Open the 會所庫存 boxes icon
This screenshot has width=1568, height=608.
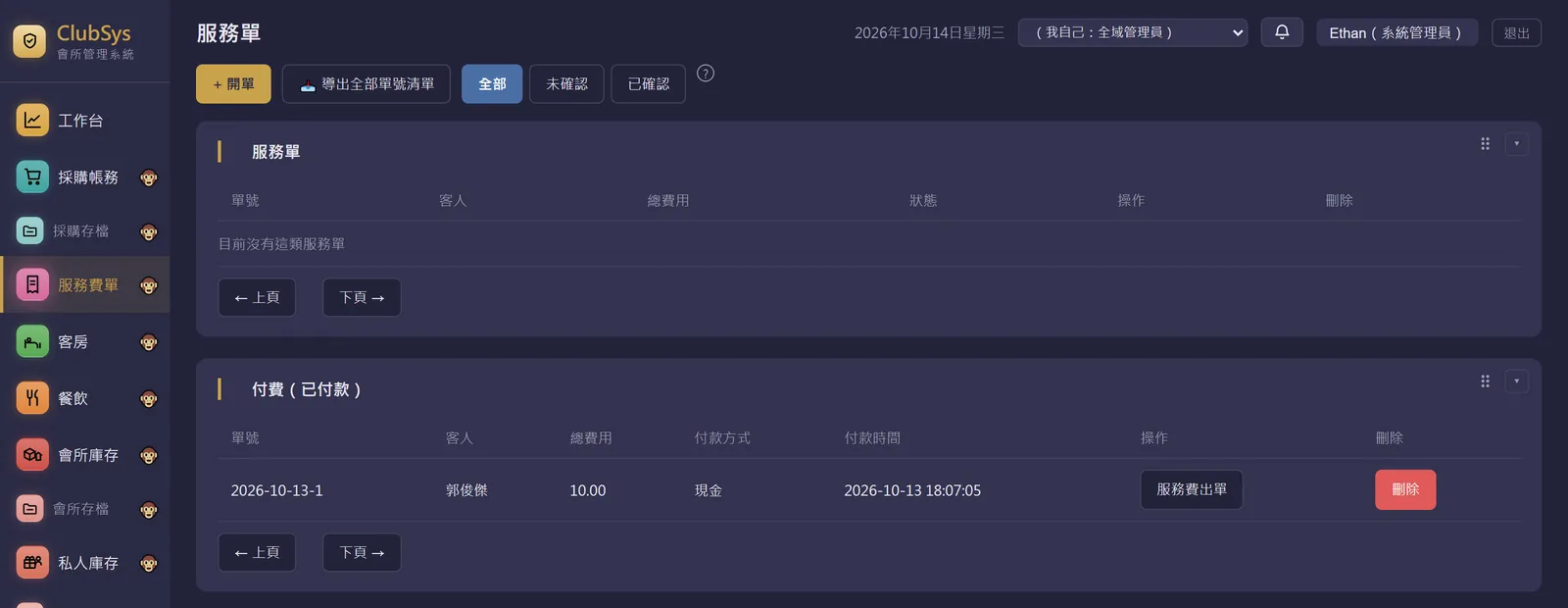[x=32, y=455]
